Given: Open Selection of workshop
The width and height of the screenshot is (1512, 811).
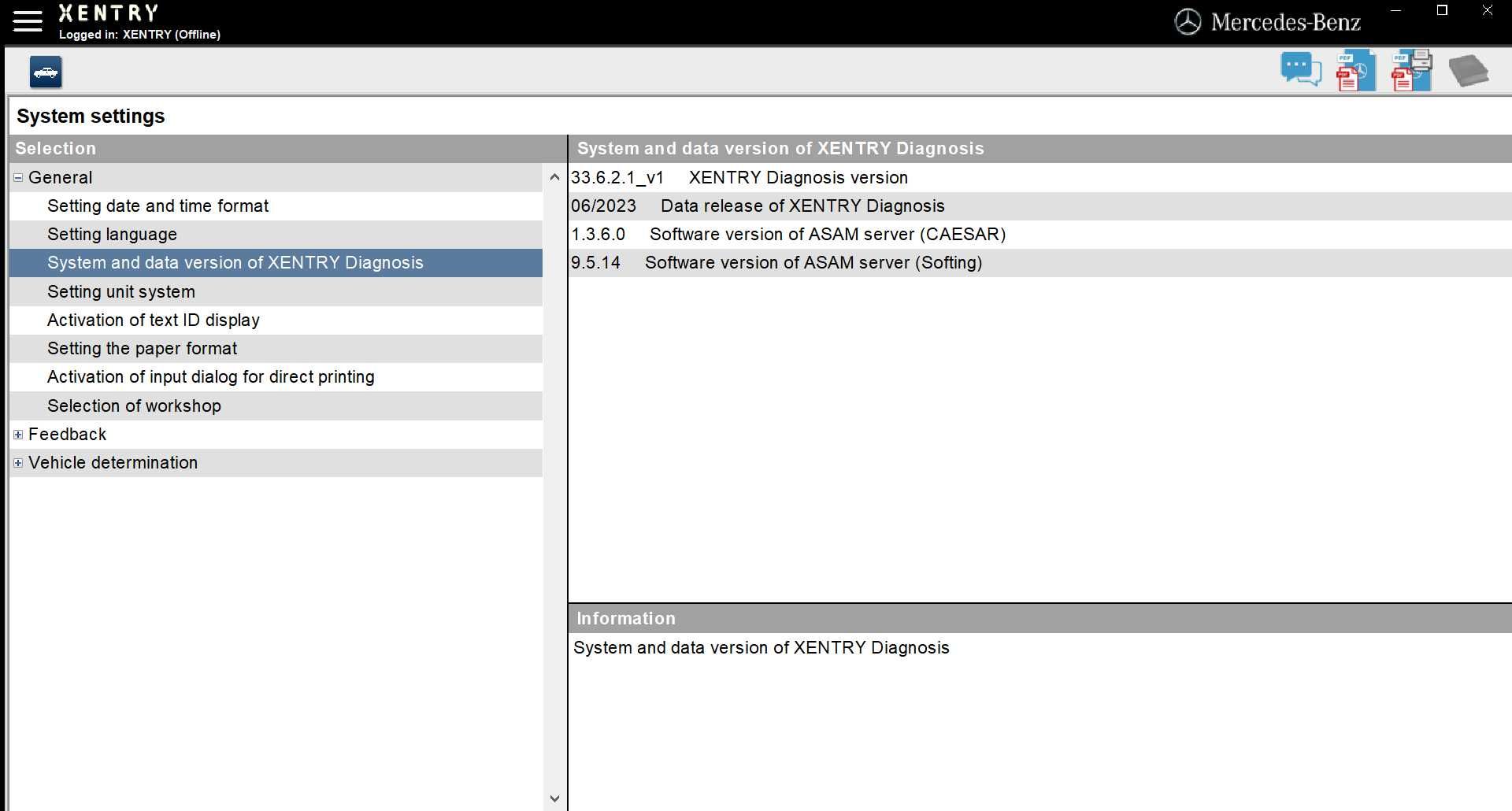Looking at the screenshot, I should [276, 406].
